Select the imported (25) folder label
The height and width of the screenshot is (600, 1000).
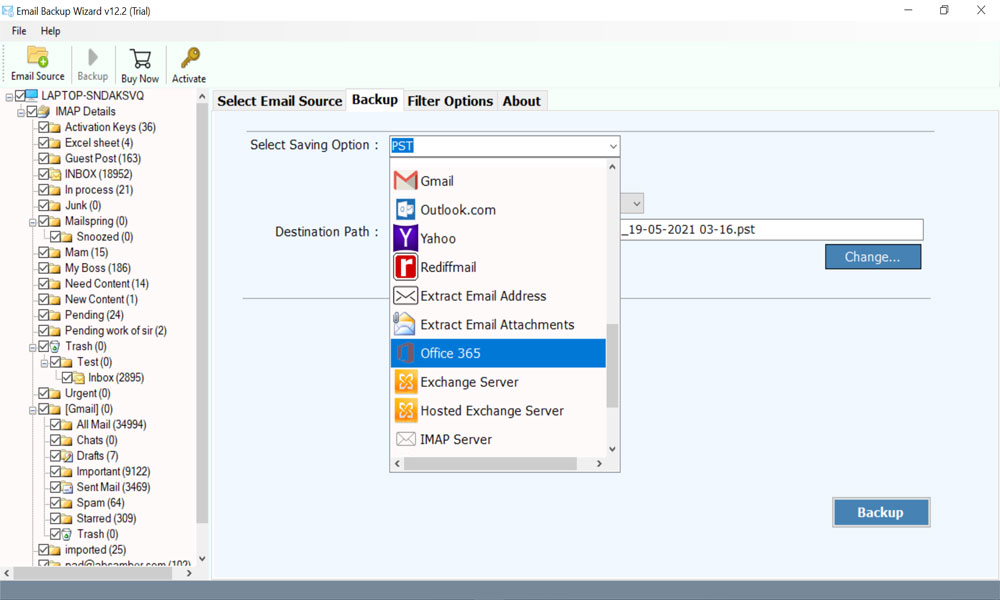point(95,550)
